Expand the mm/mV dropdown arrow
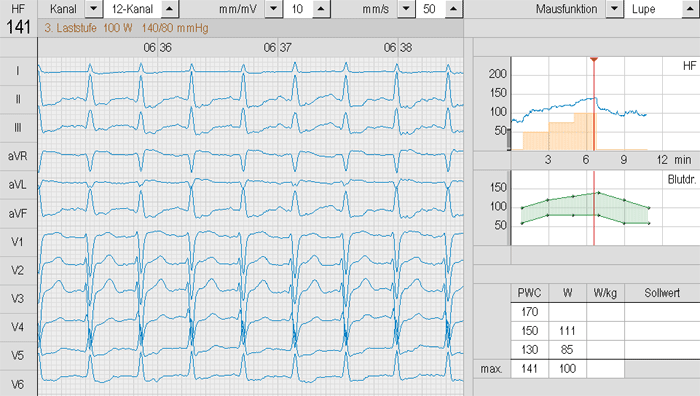Screen dimensions: 700x396 point(274,8)
